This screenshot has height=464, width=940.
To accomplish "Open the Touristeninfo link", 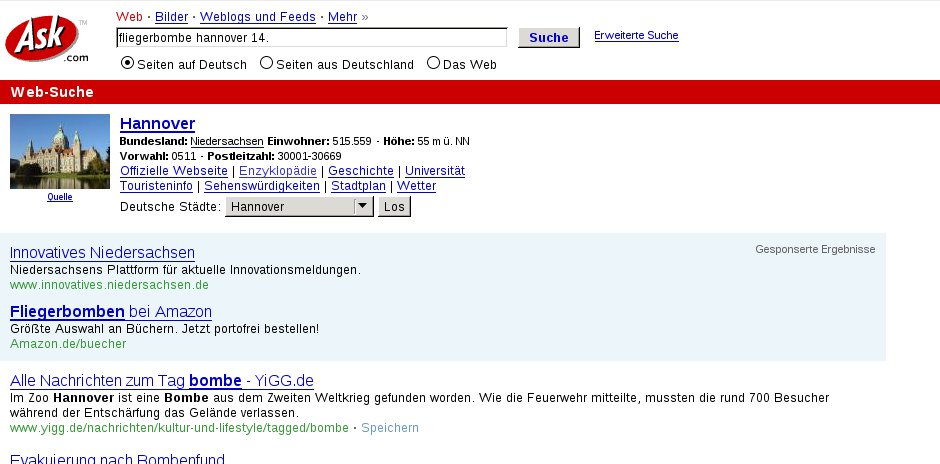I will (156, 186).
